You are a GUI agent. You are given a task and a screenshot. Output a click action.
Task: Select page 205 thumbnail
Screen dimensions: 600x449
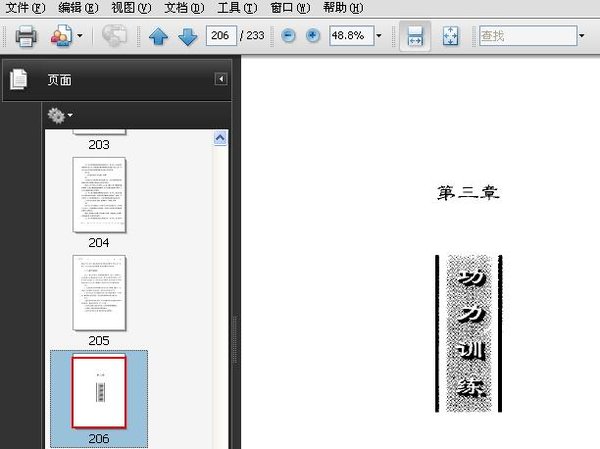coord(99,292)
